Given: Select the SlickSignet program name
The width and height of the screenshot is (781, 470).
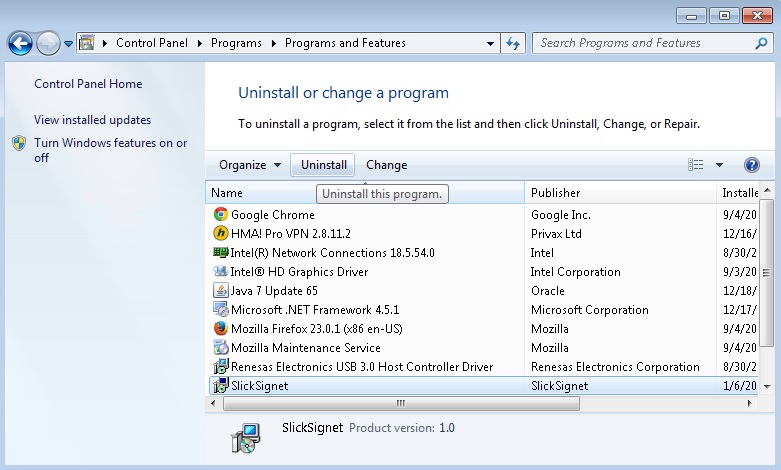Looking at the screenshot, I should [260, 386].
